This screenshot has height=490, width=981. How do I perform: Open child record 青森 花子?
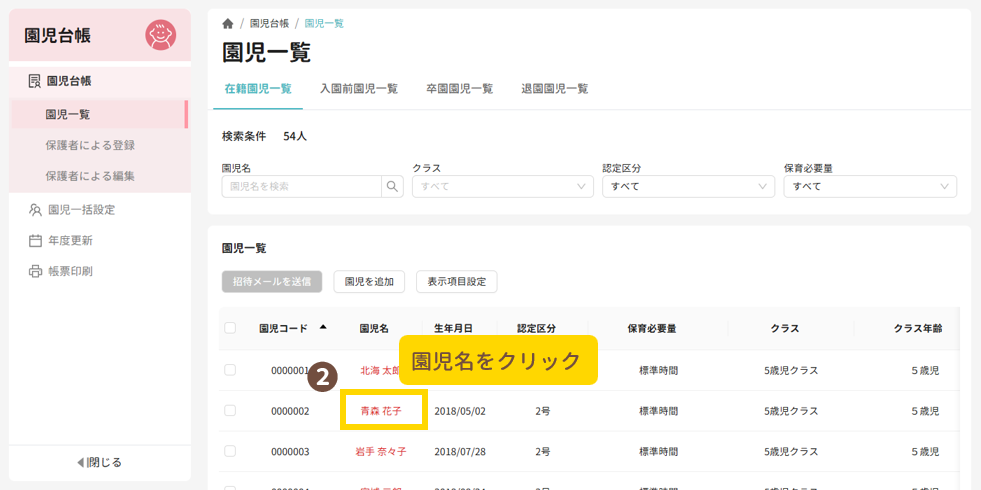(x=381, y=411)
